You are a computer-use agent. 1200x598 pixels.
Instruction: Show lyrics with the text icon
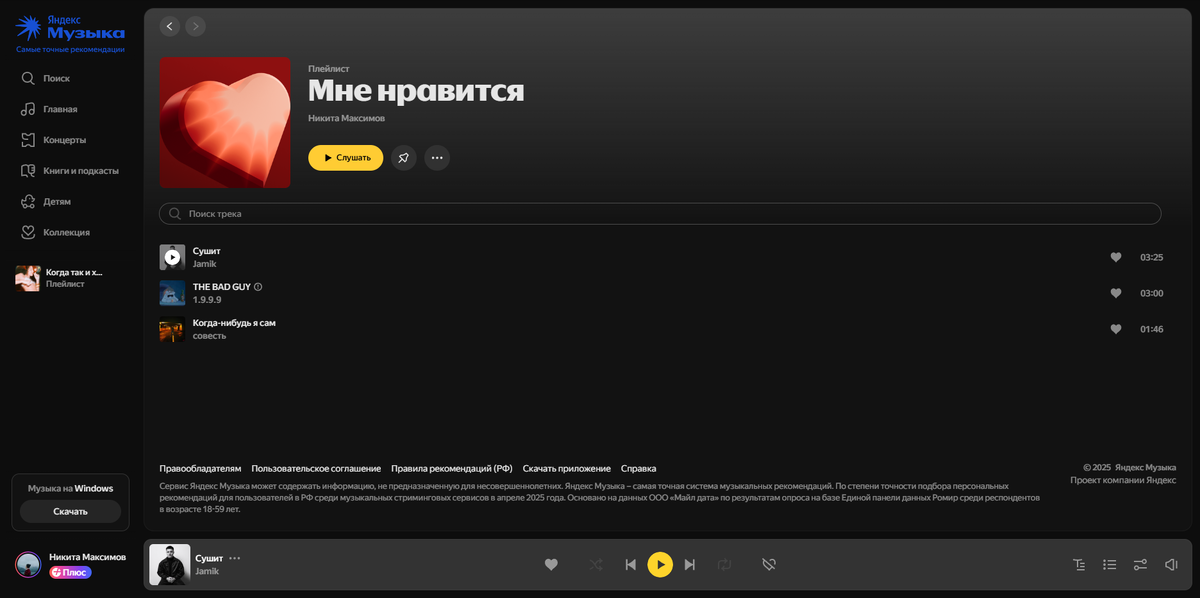click(x=1079, y=564)
